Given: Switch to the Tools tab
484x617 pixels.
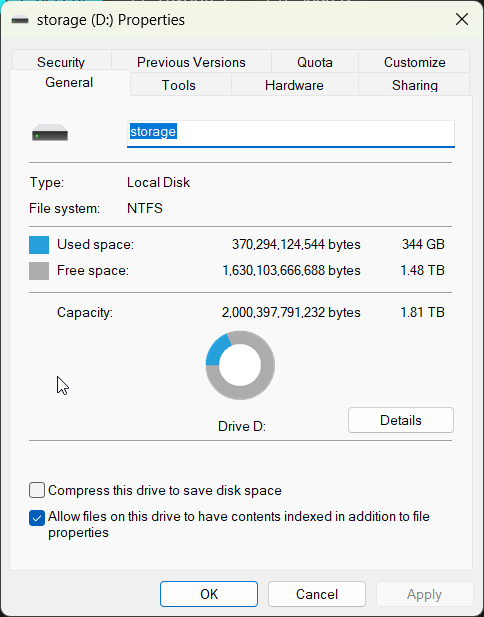Looking at the screenshot, I should 179,85.
